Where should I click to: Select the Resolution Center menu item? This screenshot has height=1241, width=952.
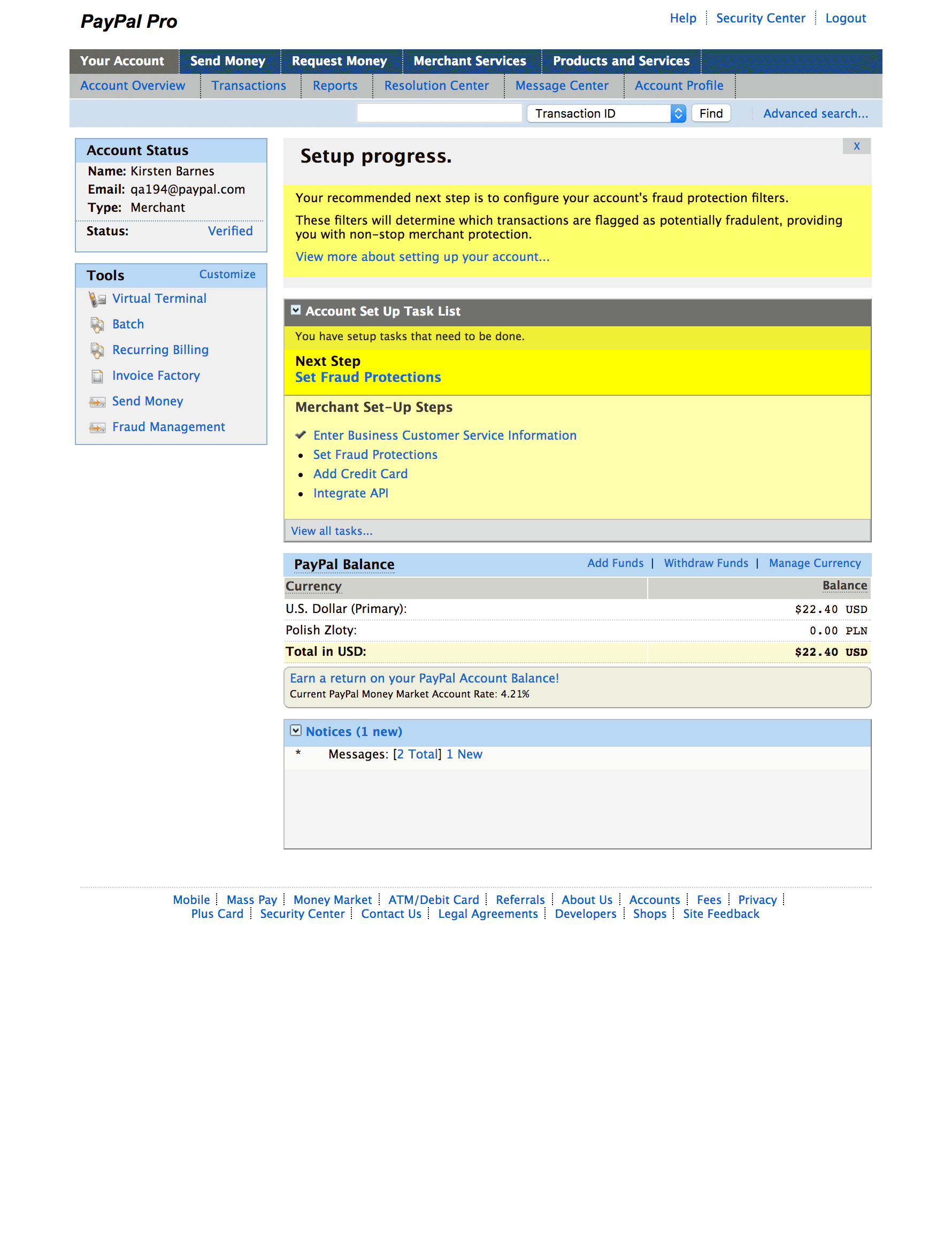(x=436, y=86)
